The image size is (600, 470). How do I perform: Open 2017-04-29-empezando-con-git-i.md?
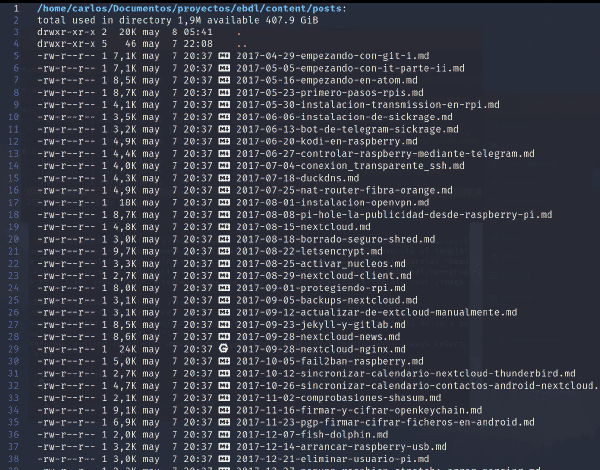(x=333, y=56)
